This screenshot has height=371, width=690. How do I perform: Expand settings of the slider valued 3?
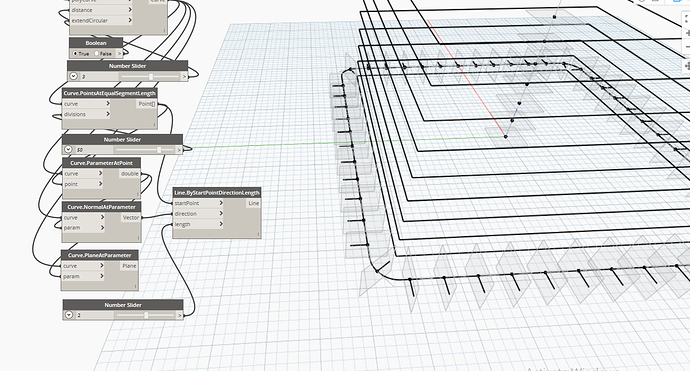pos(73,76)
